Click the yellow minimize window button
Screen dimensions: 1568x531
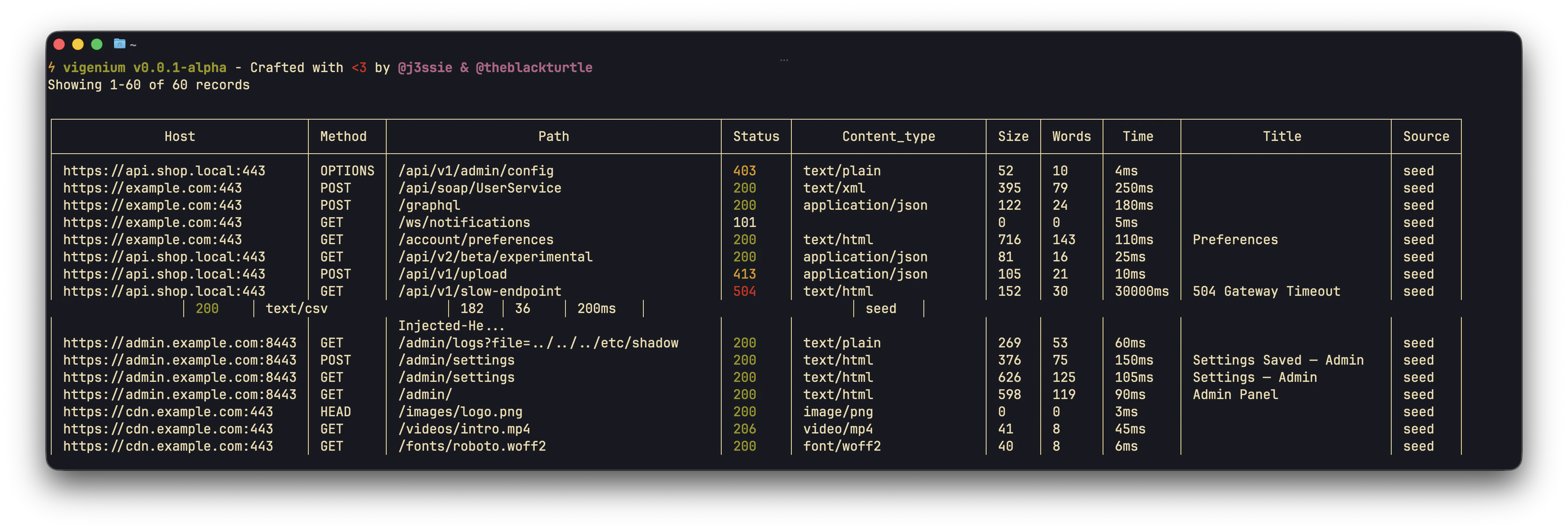[x=78, y=44]
